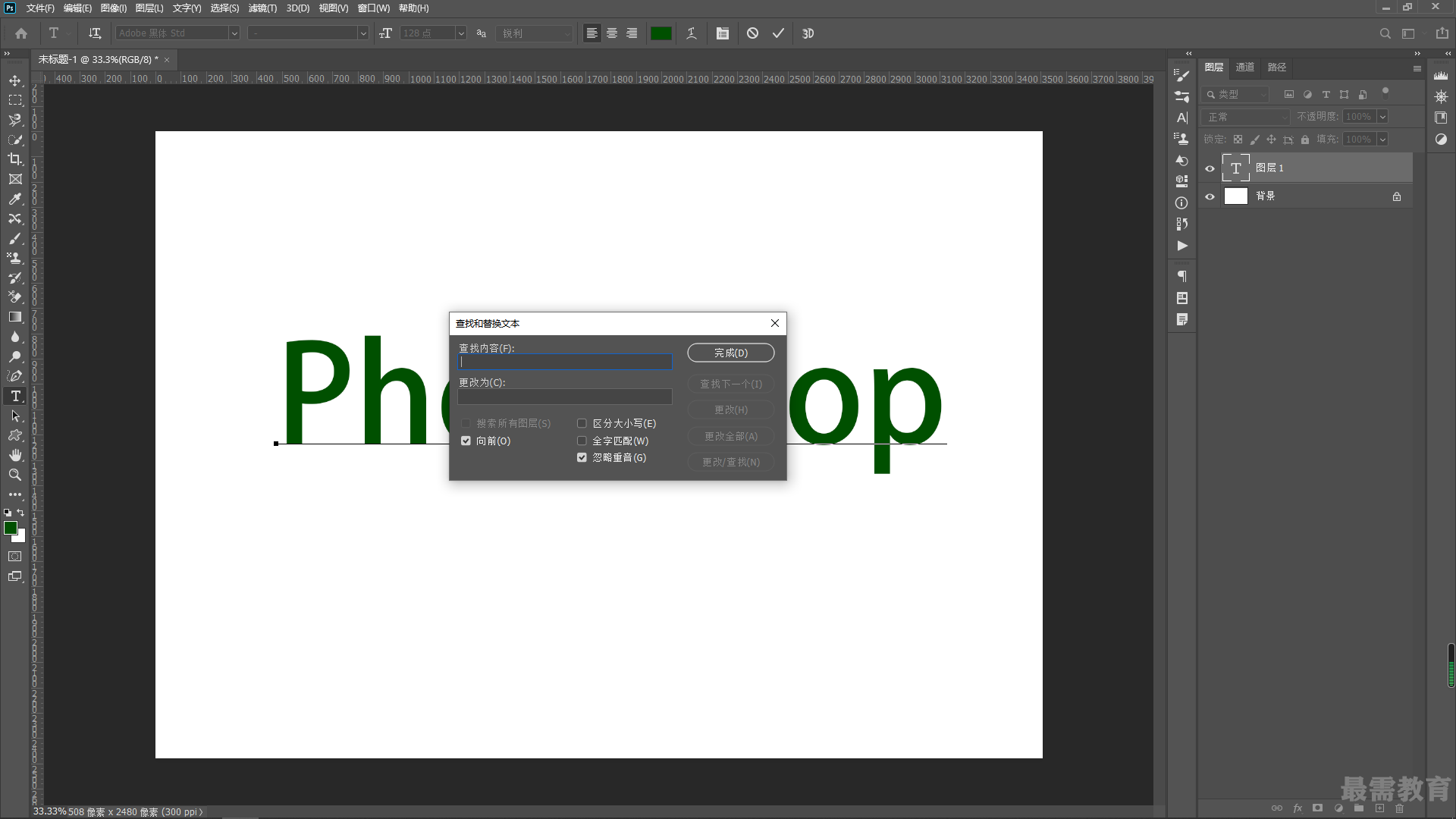Viewport: 1456px width, 819px height.
Task: Toggle lock transparent pixels
Action: click(x=1238, y=140)
